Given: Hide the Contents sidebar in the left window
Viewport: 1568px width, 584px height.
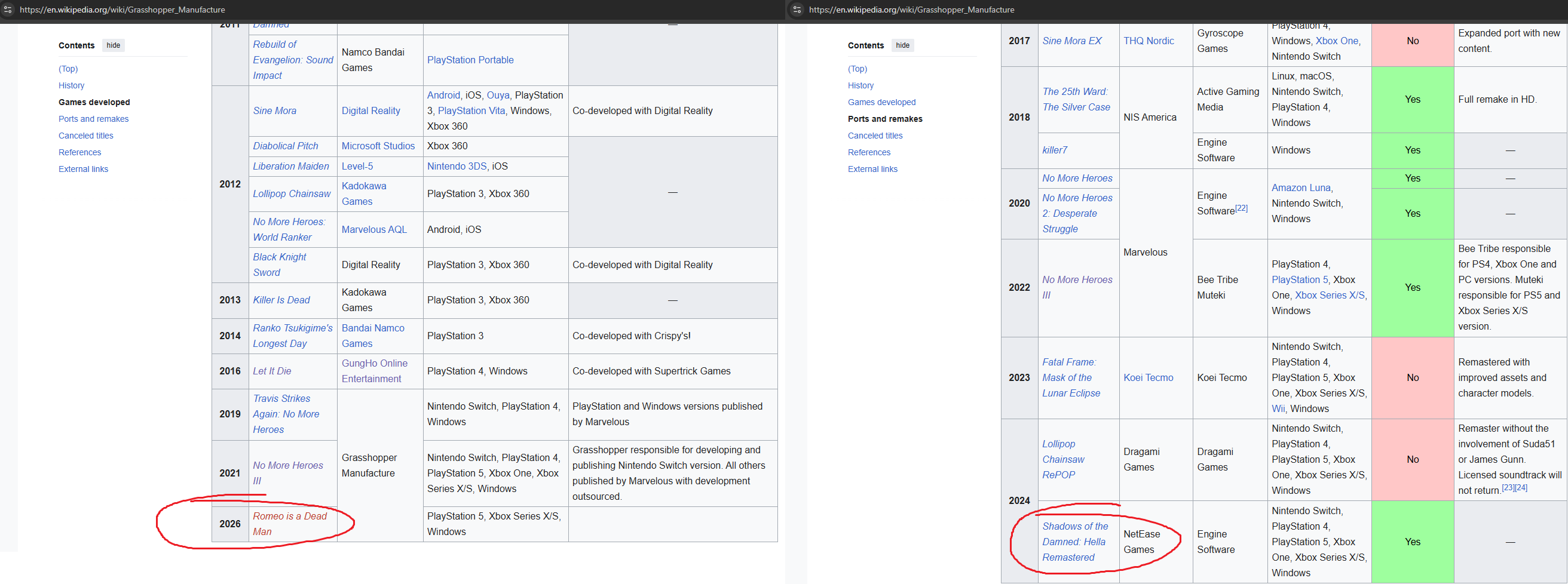Looking at the screenshot, I should click(x=113, y=45).
